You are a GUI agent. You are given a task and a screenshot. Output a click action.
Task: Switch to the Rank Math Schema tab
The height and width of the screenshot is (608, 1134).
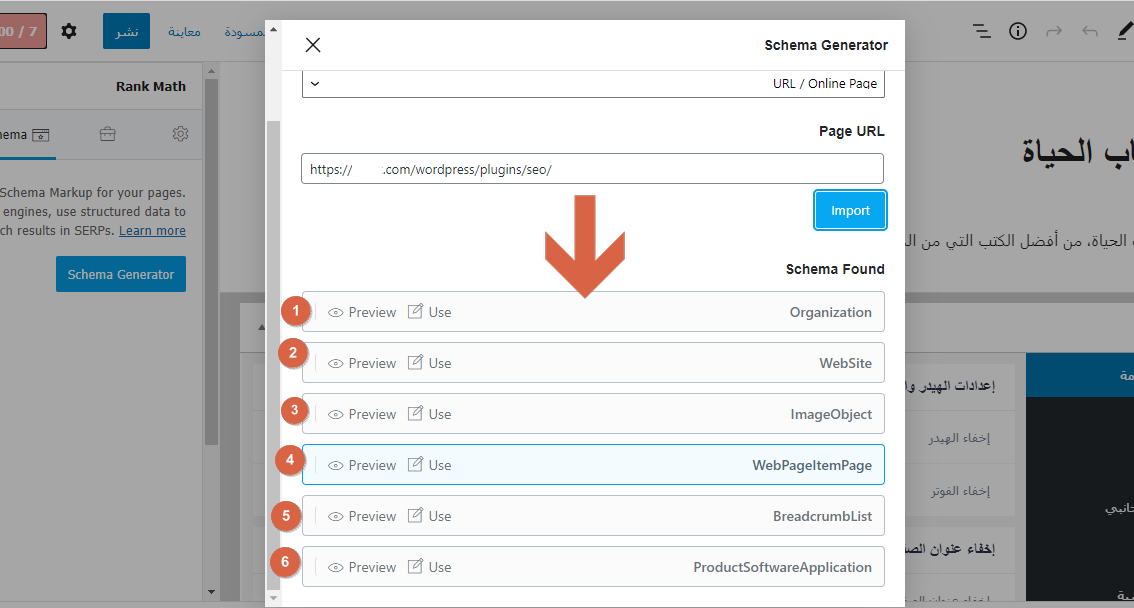click(x=25, y=134)
